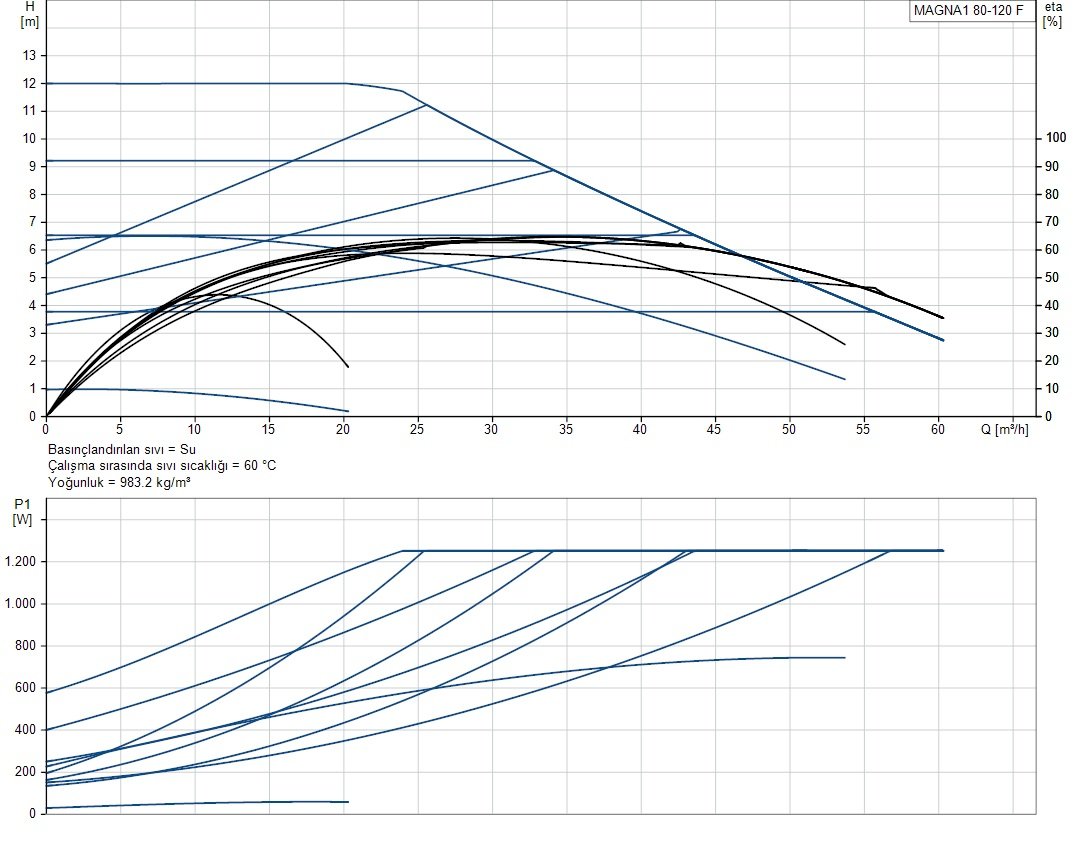Click the 600 value on the P1 axis
Viewport: 1088px width, 868px height.
(26, 688)
